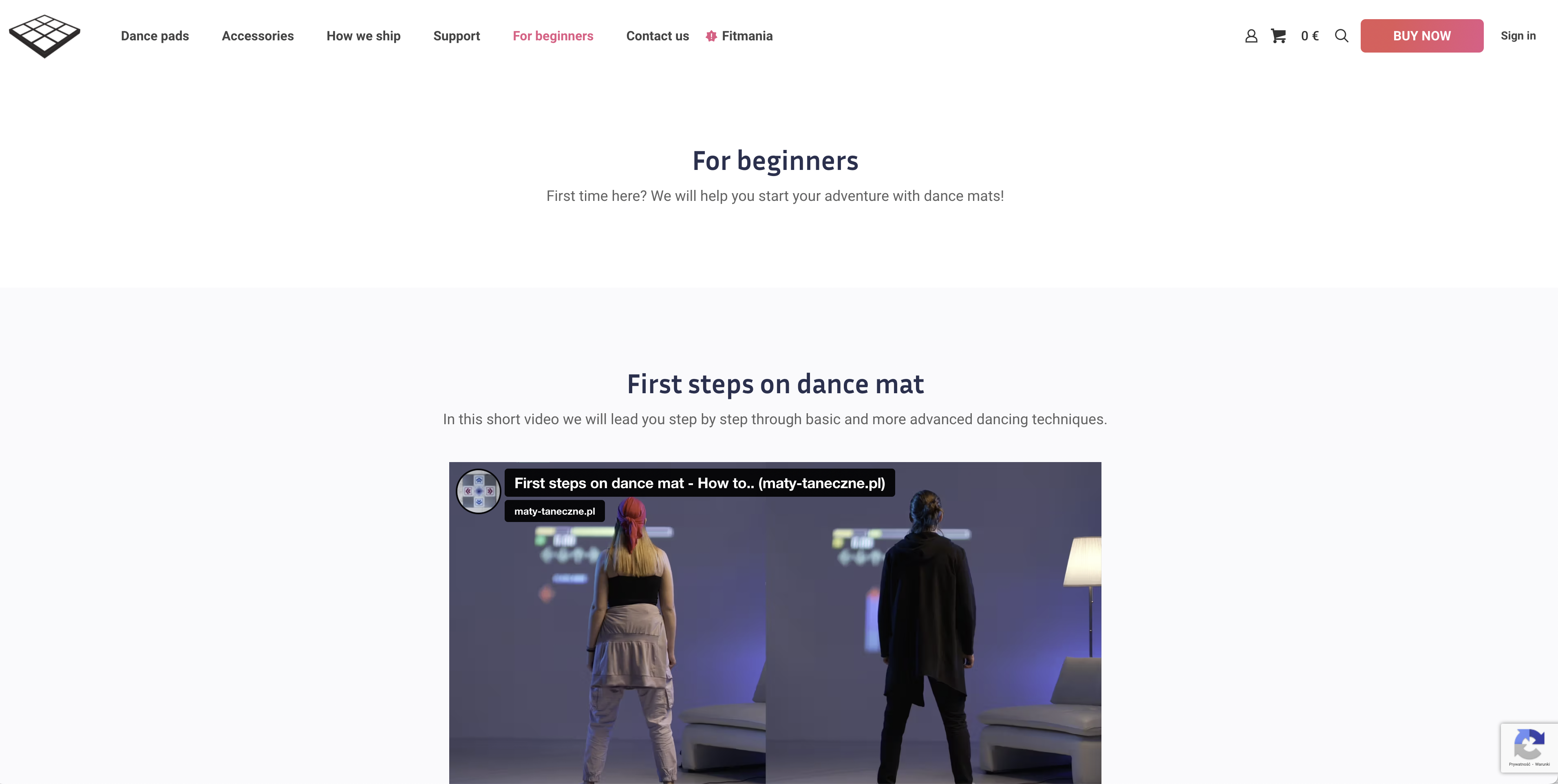Play the First steps dance mat video

tap(775, 623)
